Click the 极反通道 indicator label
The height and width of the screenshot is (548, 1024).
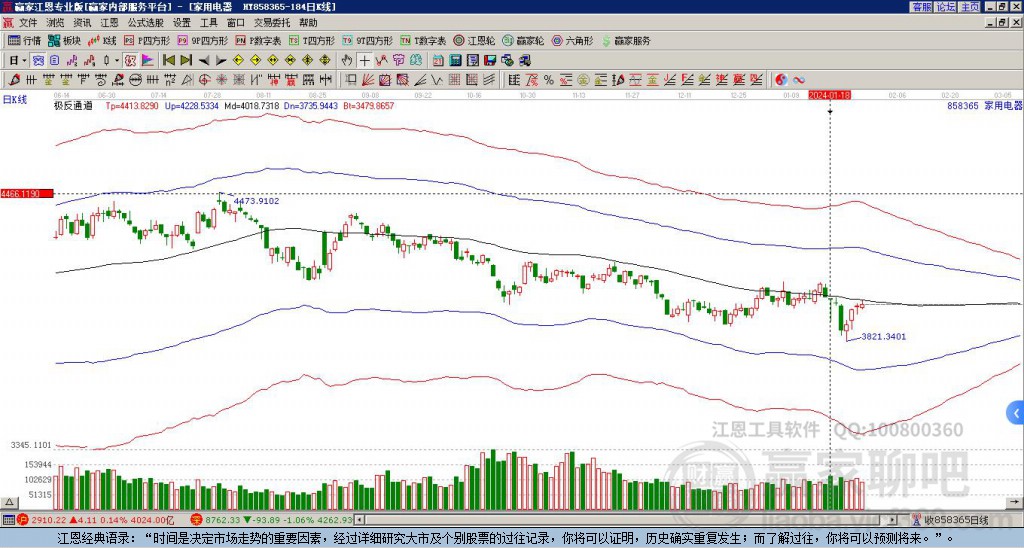[73, 105]
